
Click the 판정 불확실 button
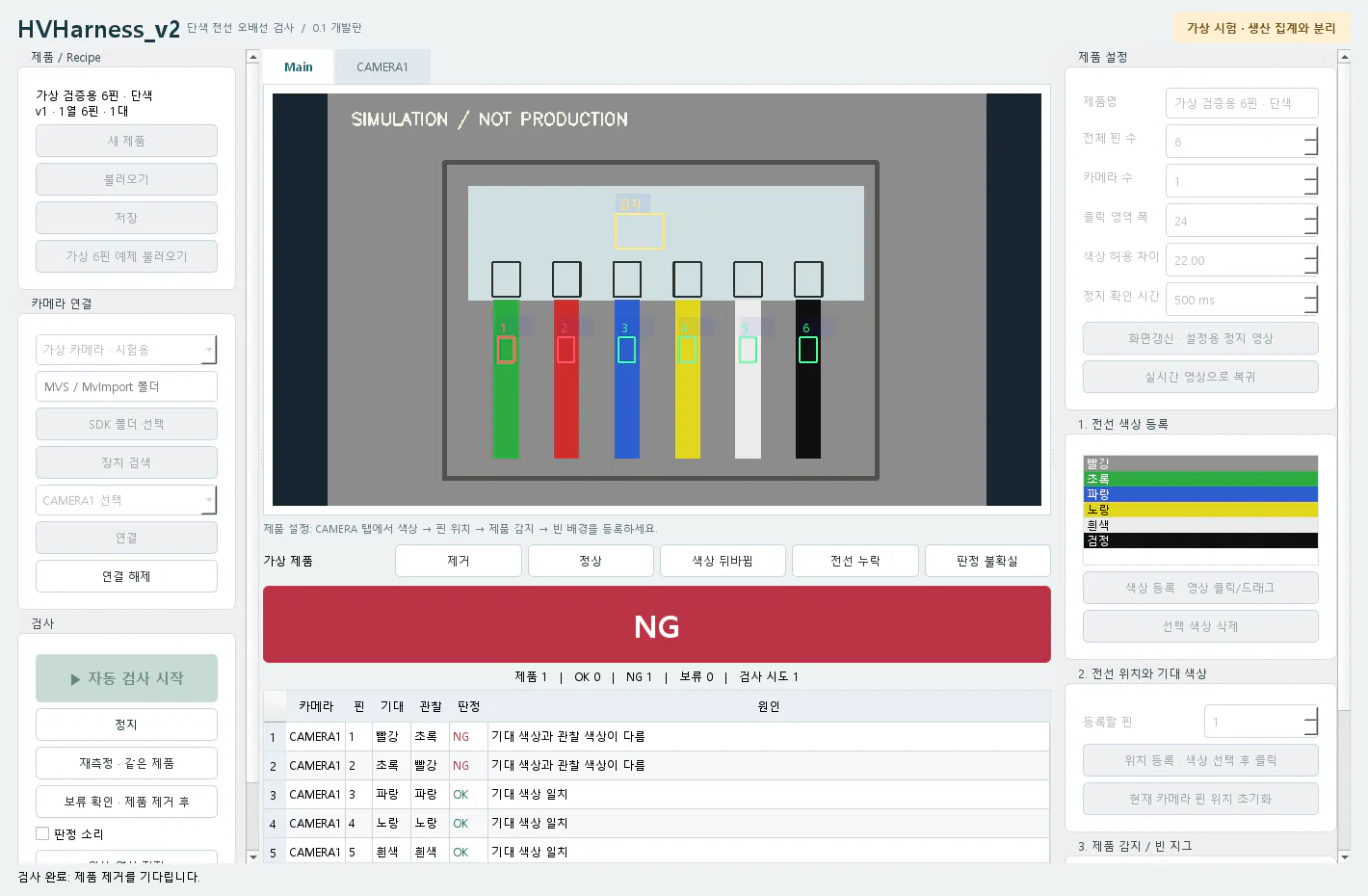[987, 561]
